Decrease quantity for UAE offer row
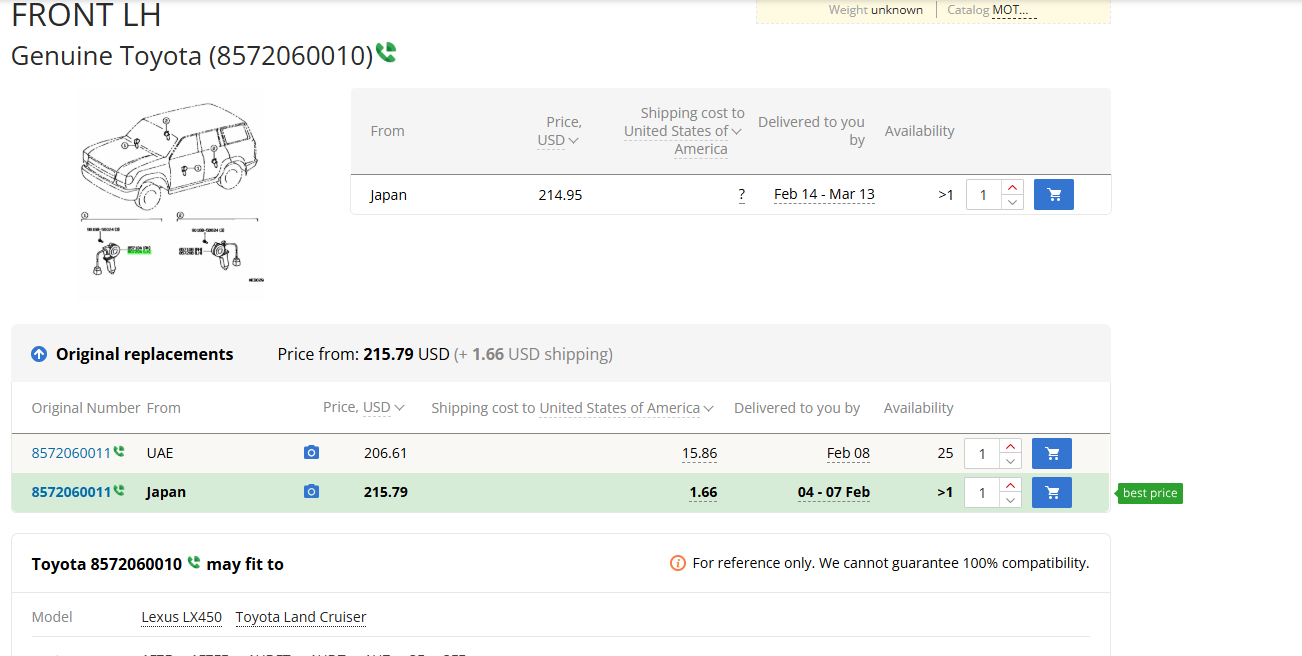The width and height of the screenshot is (1302, 656). [x=1010, y=461]
